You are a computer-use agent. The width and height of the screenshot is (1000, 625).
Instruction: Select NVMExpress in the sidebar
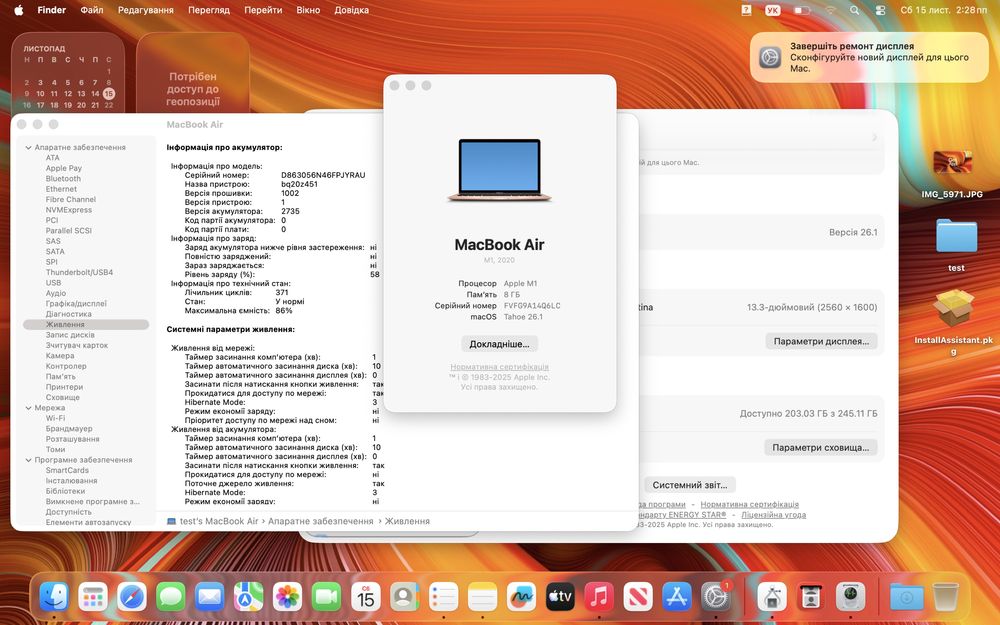(68, 210)
